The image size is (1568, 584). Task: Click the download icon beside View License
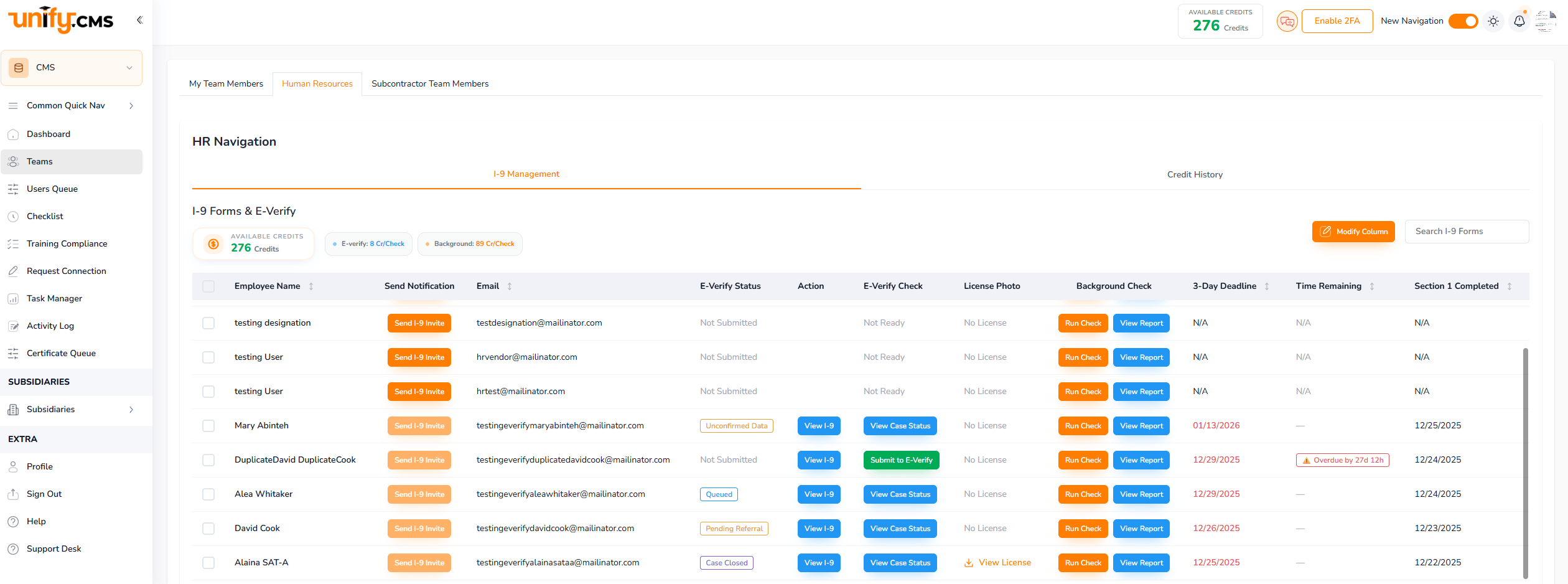click(969, 562)
